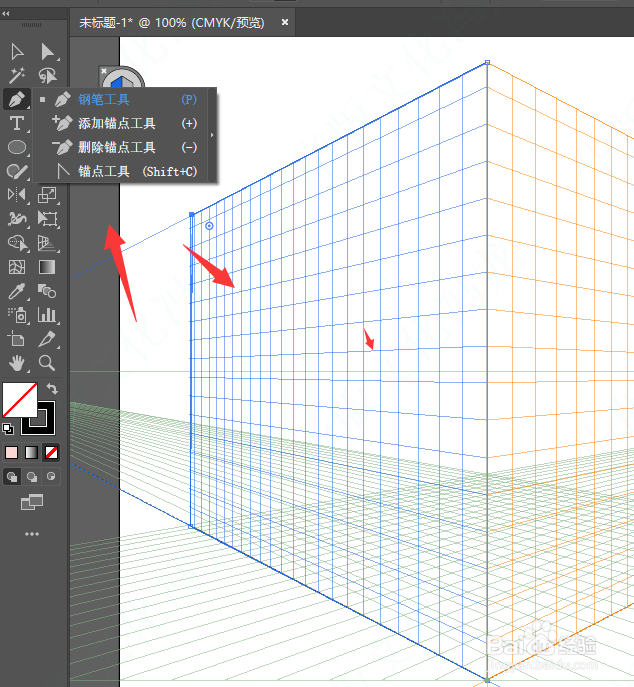Apply Gradient mode button
Viewport: 634px width, 687px height.
pos(32,453)
